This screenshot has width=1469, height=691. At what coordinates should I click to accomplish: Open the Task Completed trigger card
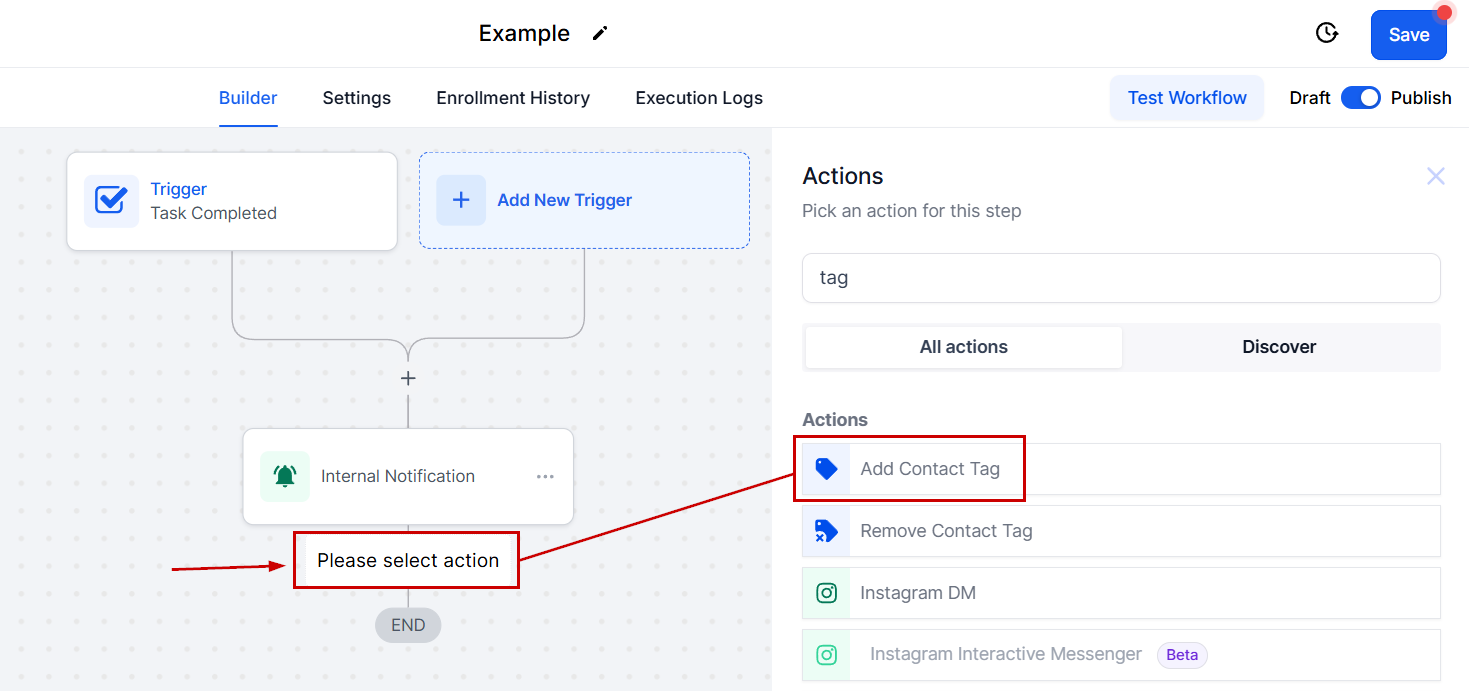pos(232,201)
